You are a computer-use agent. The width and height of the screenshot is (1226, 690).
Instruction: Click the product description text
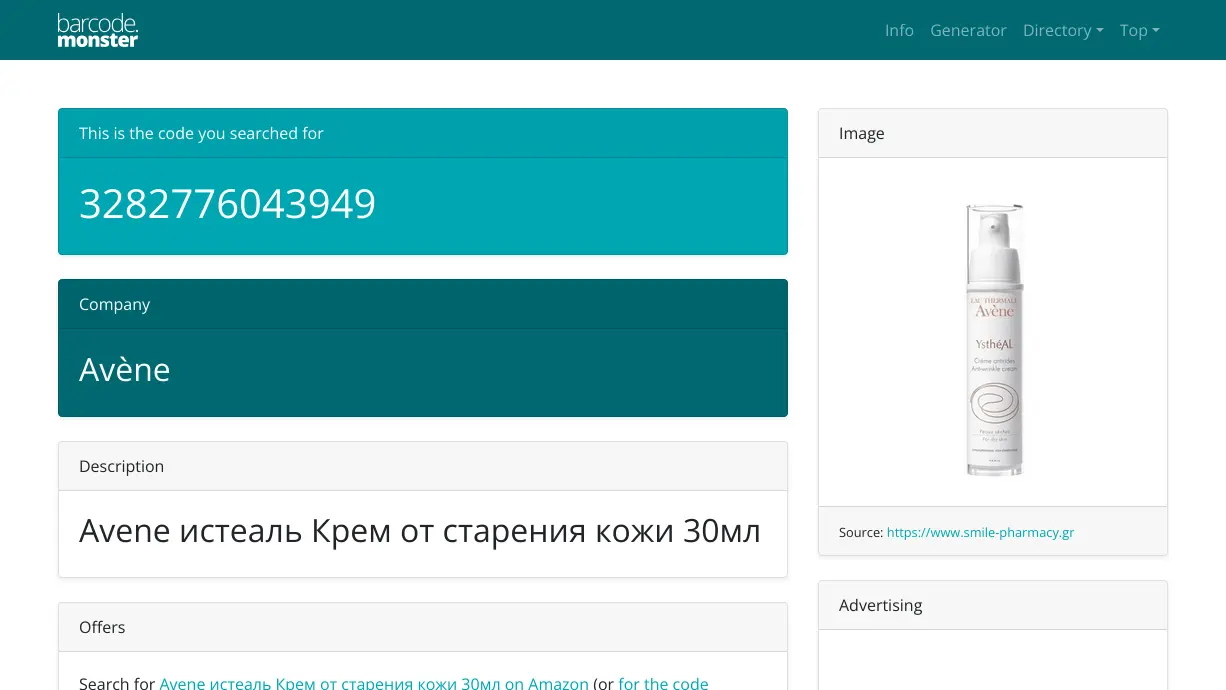click(420, 531)
